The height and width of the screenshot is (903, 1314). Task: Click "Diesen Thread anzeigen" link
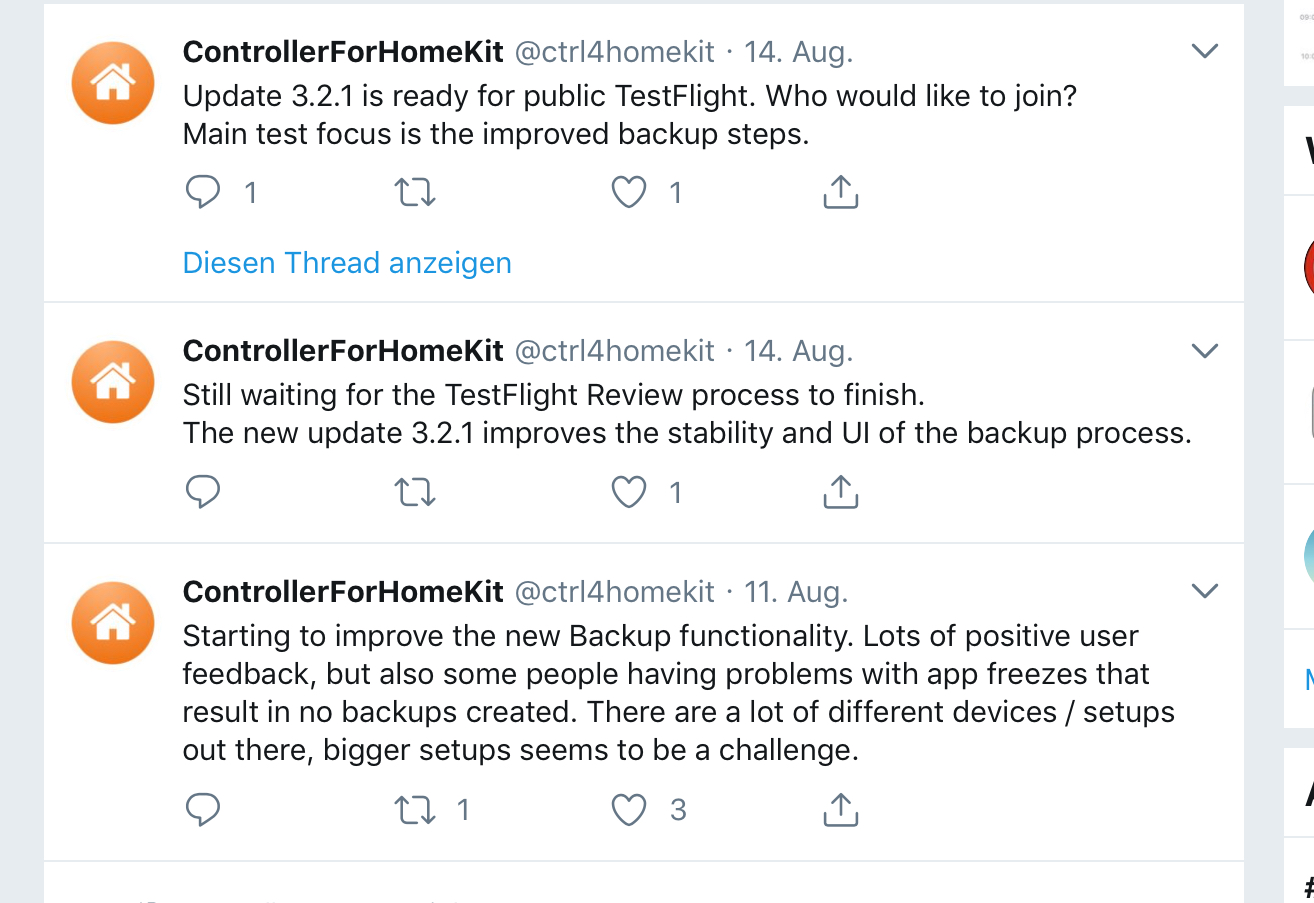click(347, 263)
